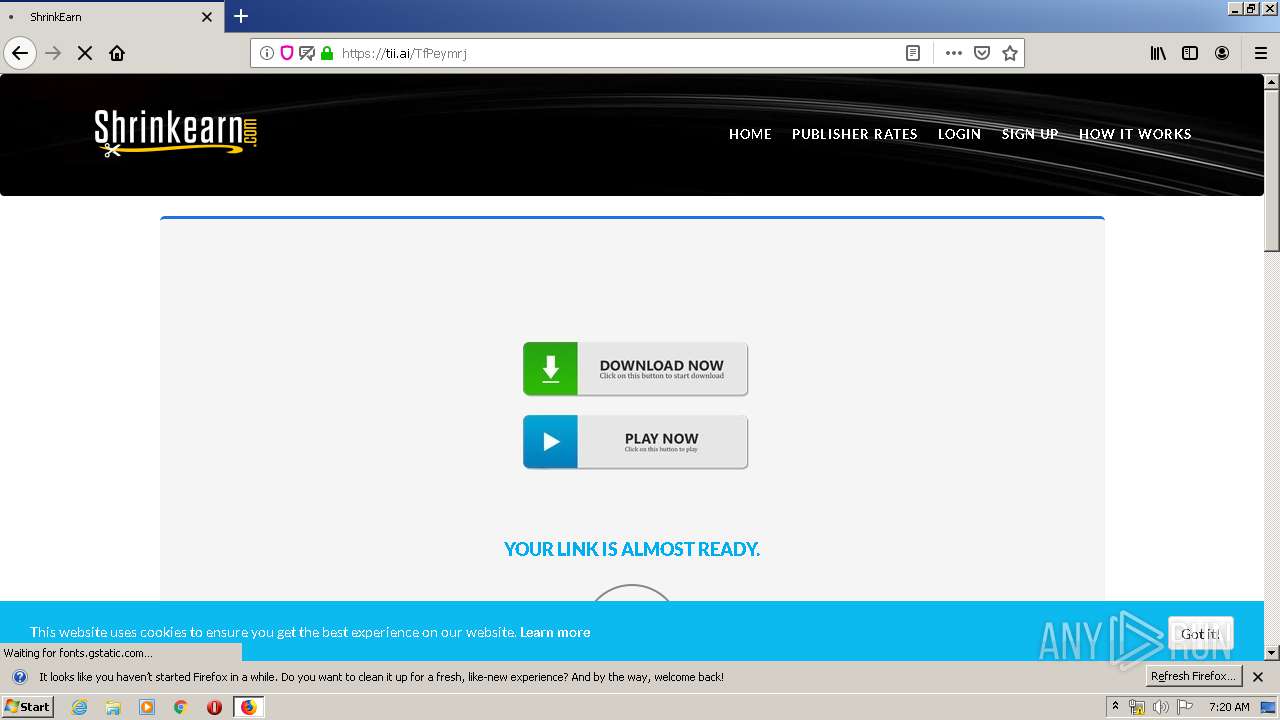Show hidden system tray icons arrow
Viewport: 1280px width, 720px height.
point(1115,706)
